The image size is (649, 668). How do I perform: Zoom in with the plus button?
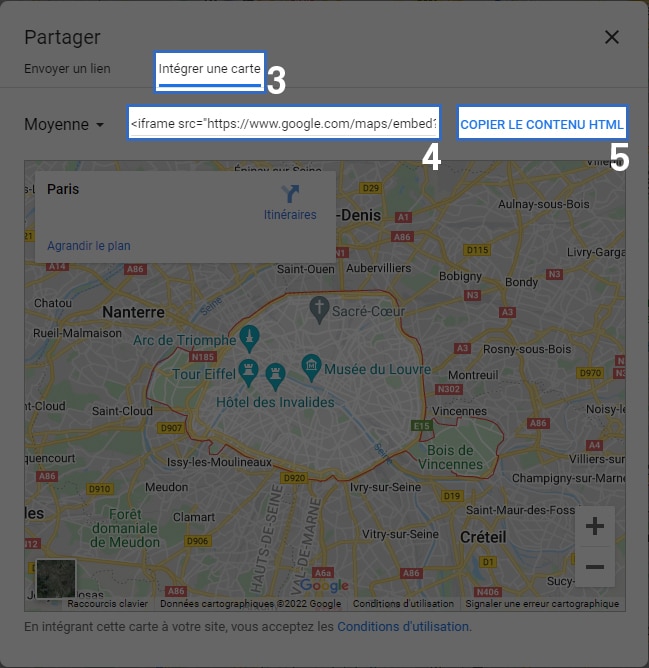594,526
